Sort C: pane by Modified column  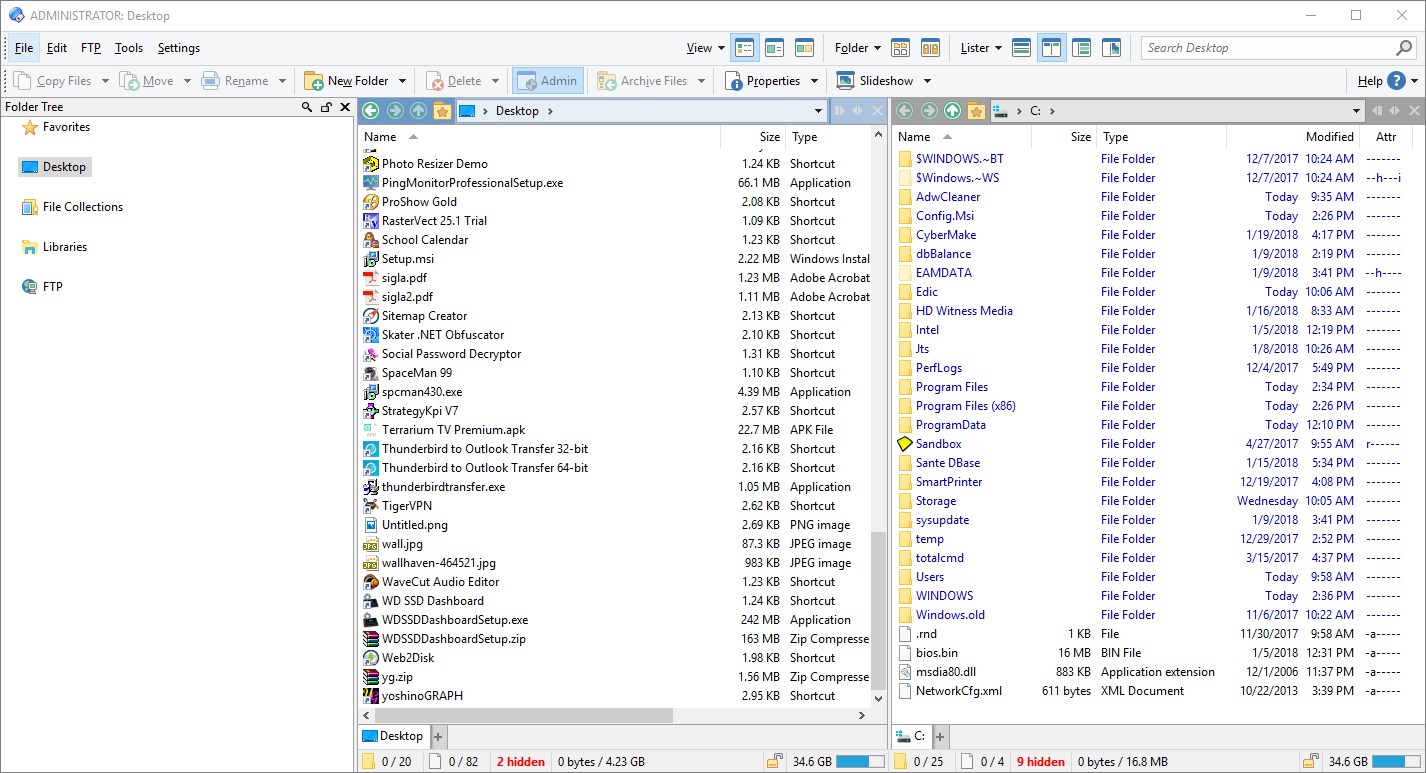tap(1293, 137)
